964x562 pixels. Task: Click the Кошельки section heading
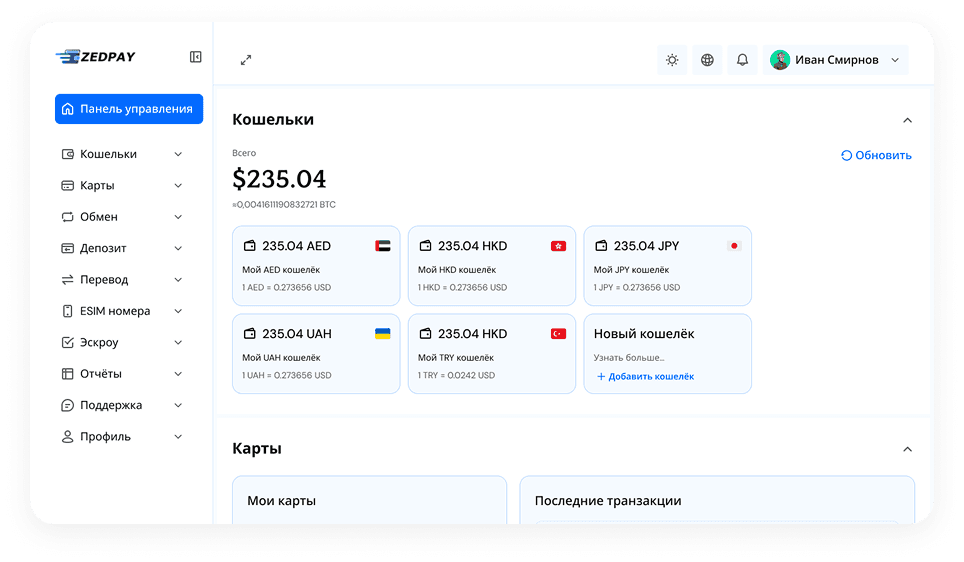click(x=273, y=119)
